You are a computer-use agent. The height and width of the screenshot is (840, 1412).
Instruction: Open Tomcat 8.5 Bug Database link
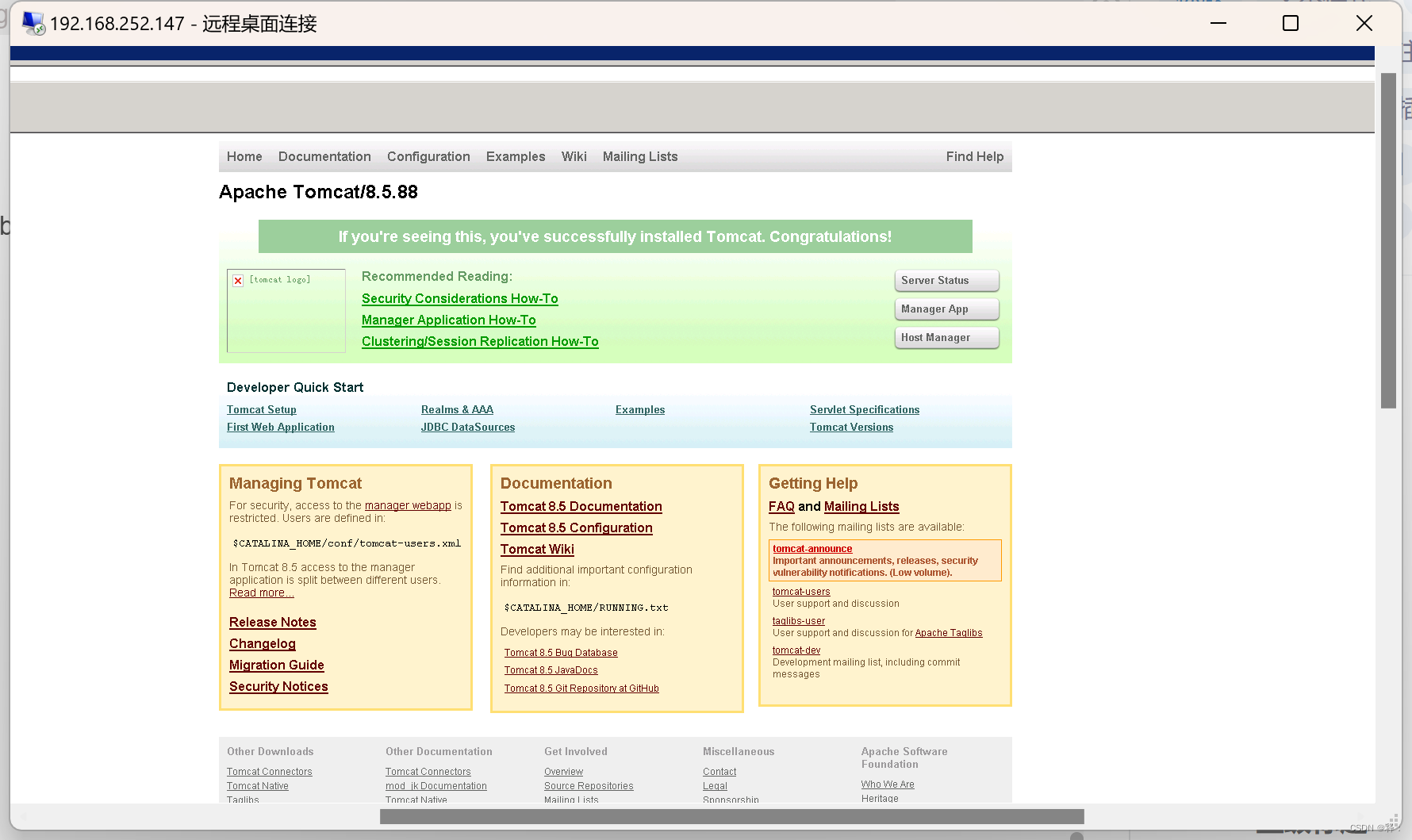[561, 653]
